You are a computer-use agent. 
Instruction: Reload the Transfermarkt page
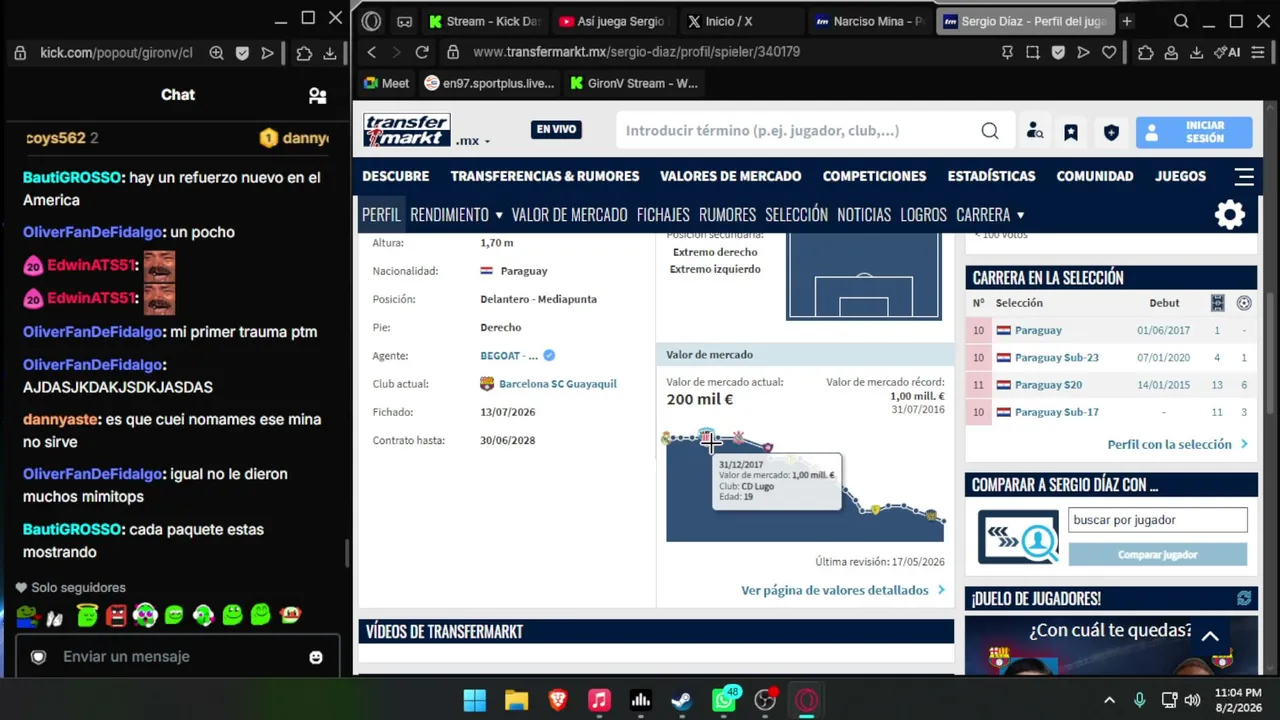[x=422, y=52]
